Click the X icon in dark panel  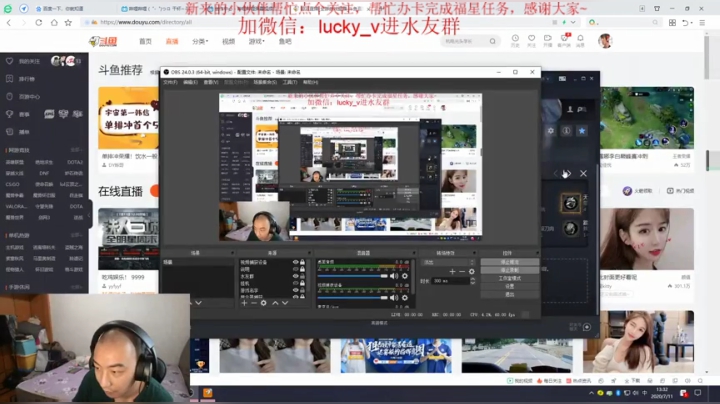point(583,174)
